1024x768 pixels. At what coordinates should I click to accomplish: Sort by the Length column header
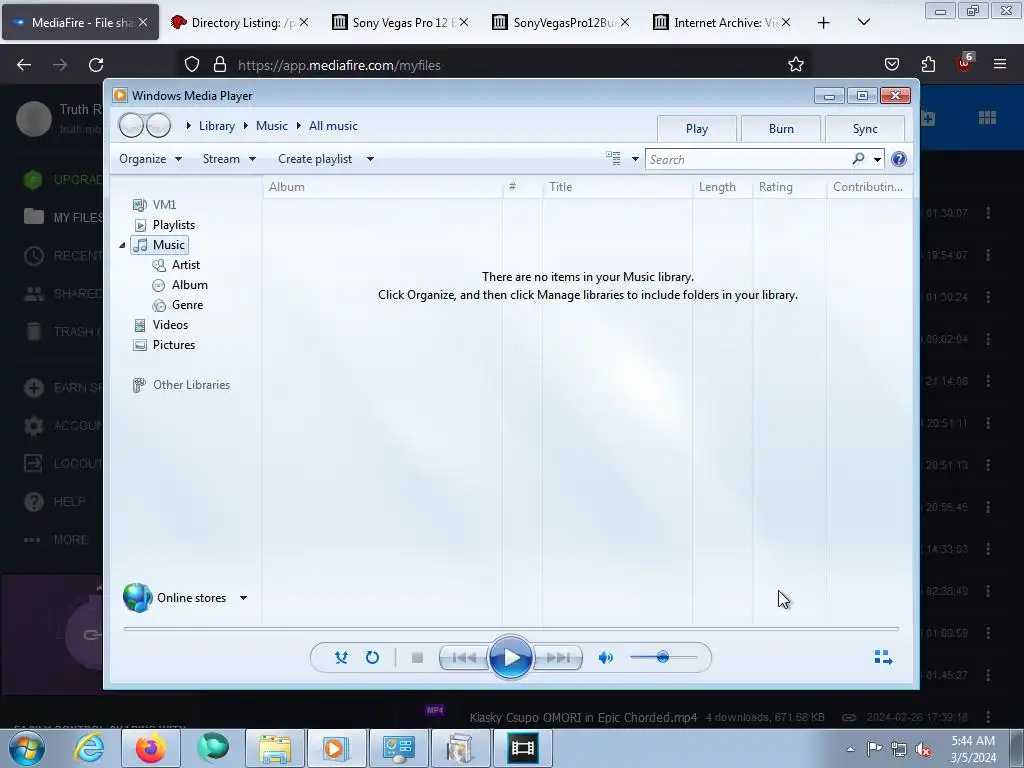(722, 187)
